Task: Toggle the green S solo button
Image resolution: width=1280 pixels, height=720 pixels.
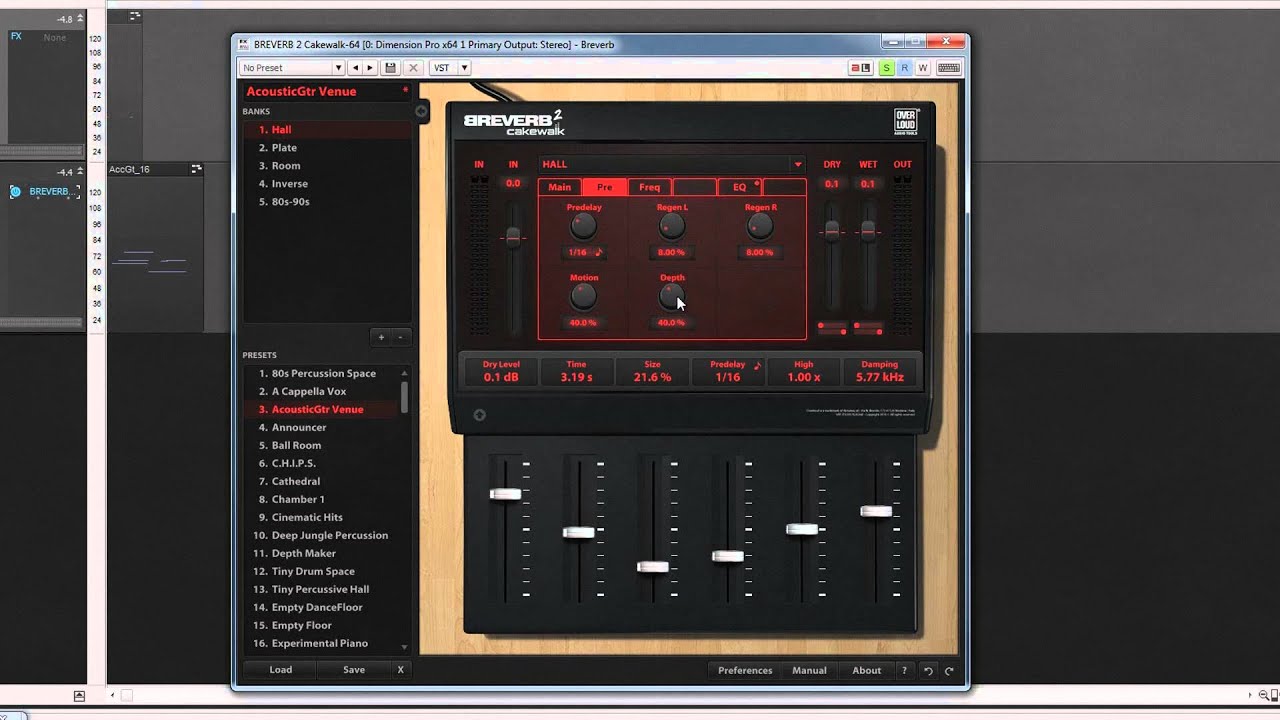Action: (886, 68)
